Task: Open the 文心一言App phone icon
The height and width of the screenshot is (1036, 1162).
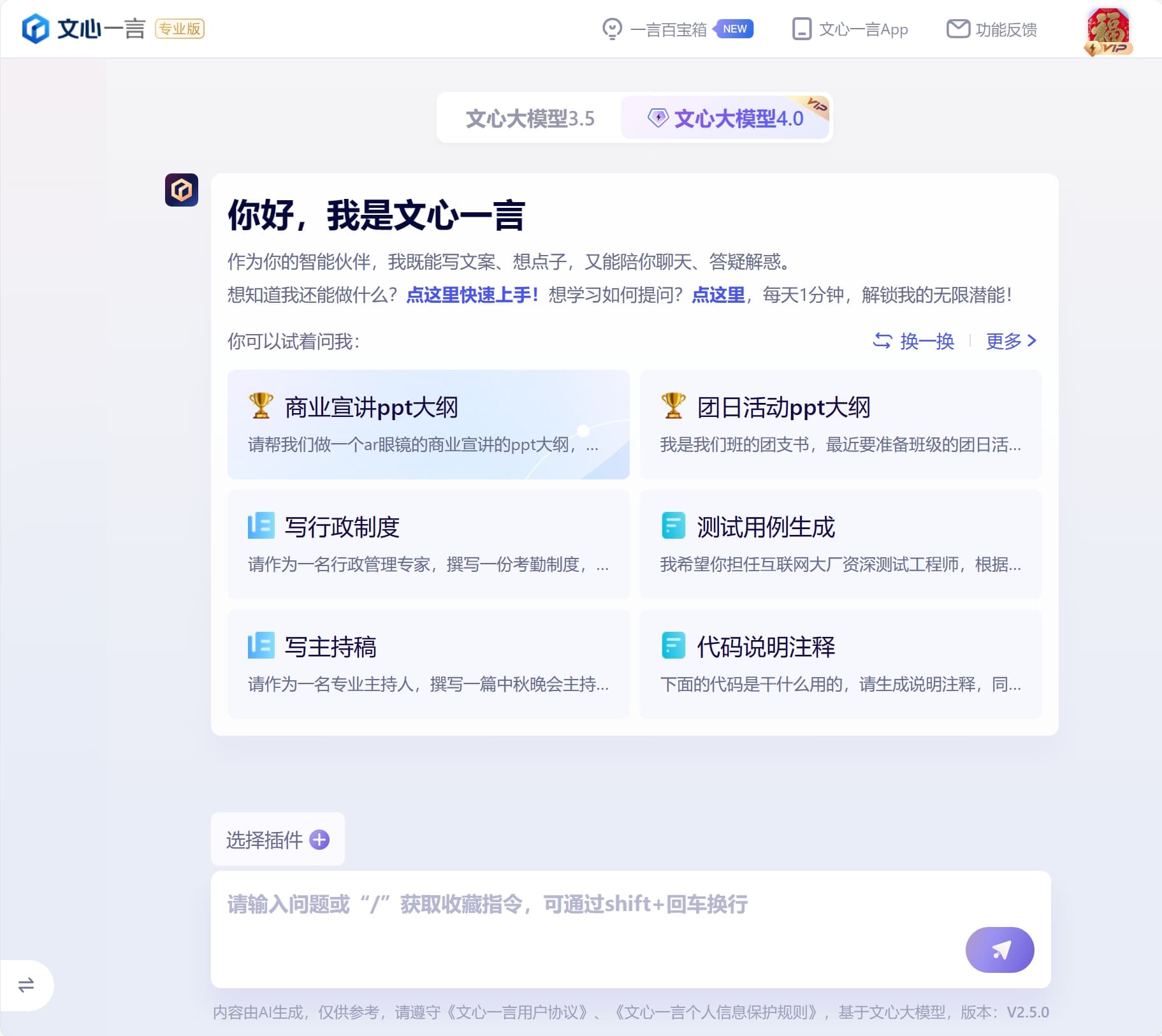Action: point(801,29)
